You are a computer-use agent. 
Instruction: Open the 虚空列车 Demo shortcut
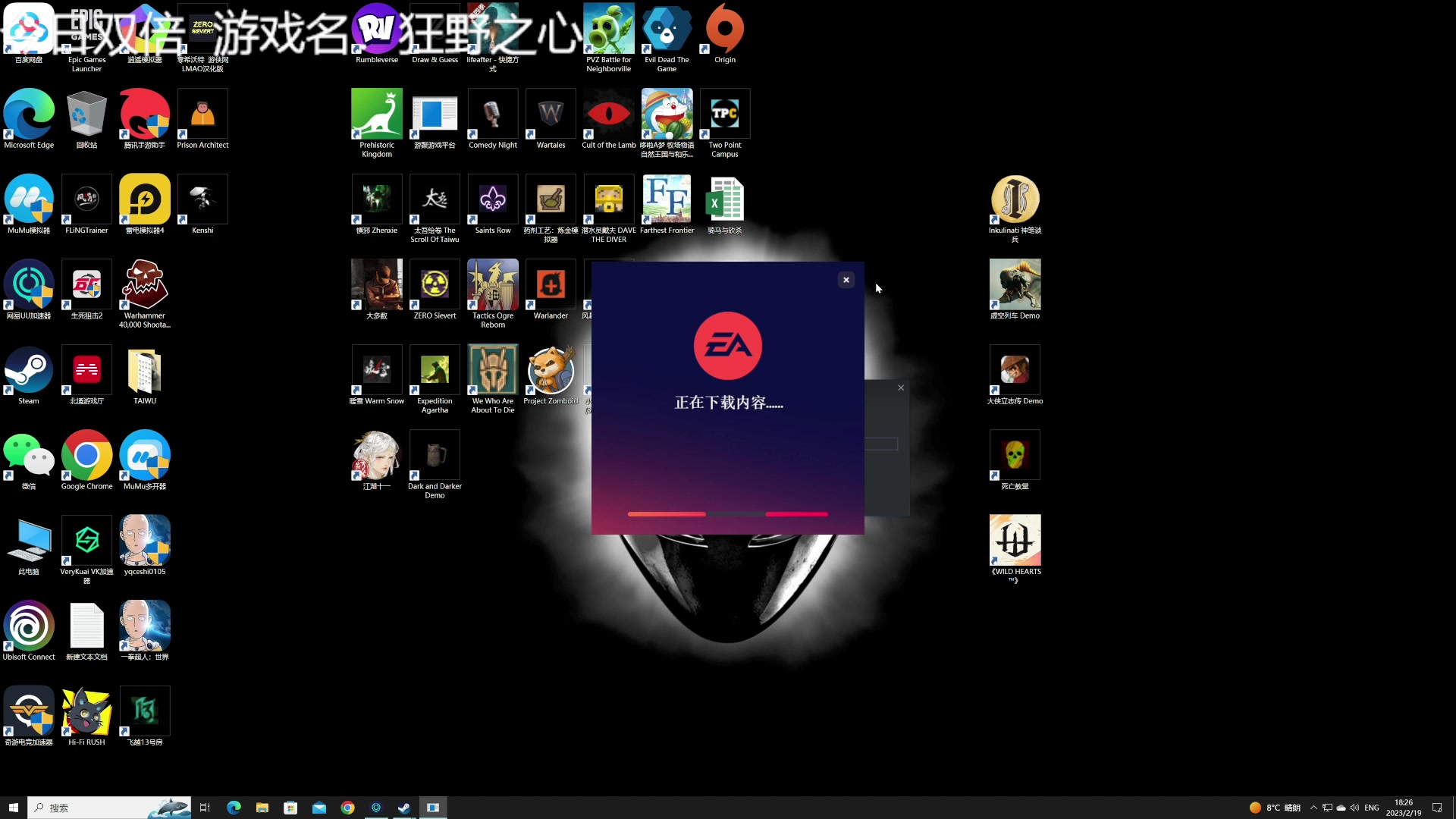pos(1015,290)
